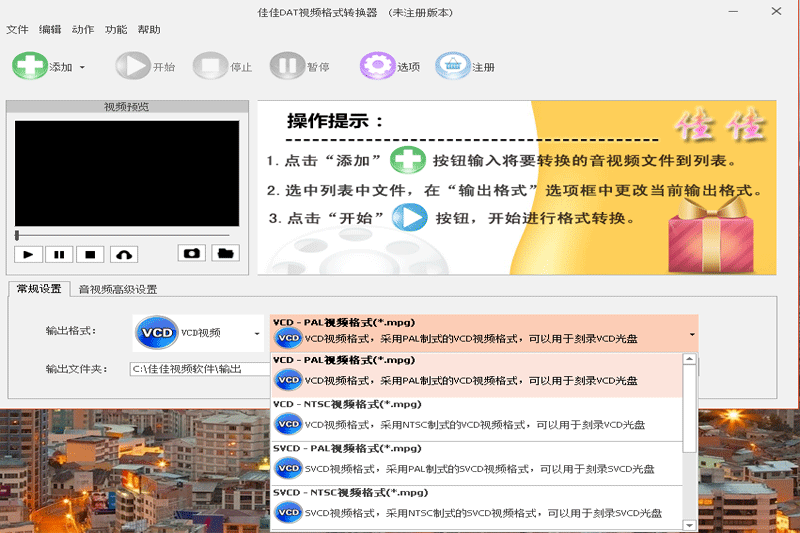Click the 注册 (Register) basket icon
The image size is (800, 533).
452,67
